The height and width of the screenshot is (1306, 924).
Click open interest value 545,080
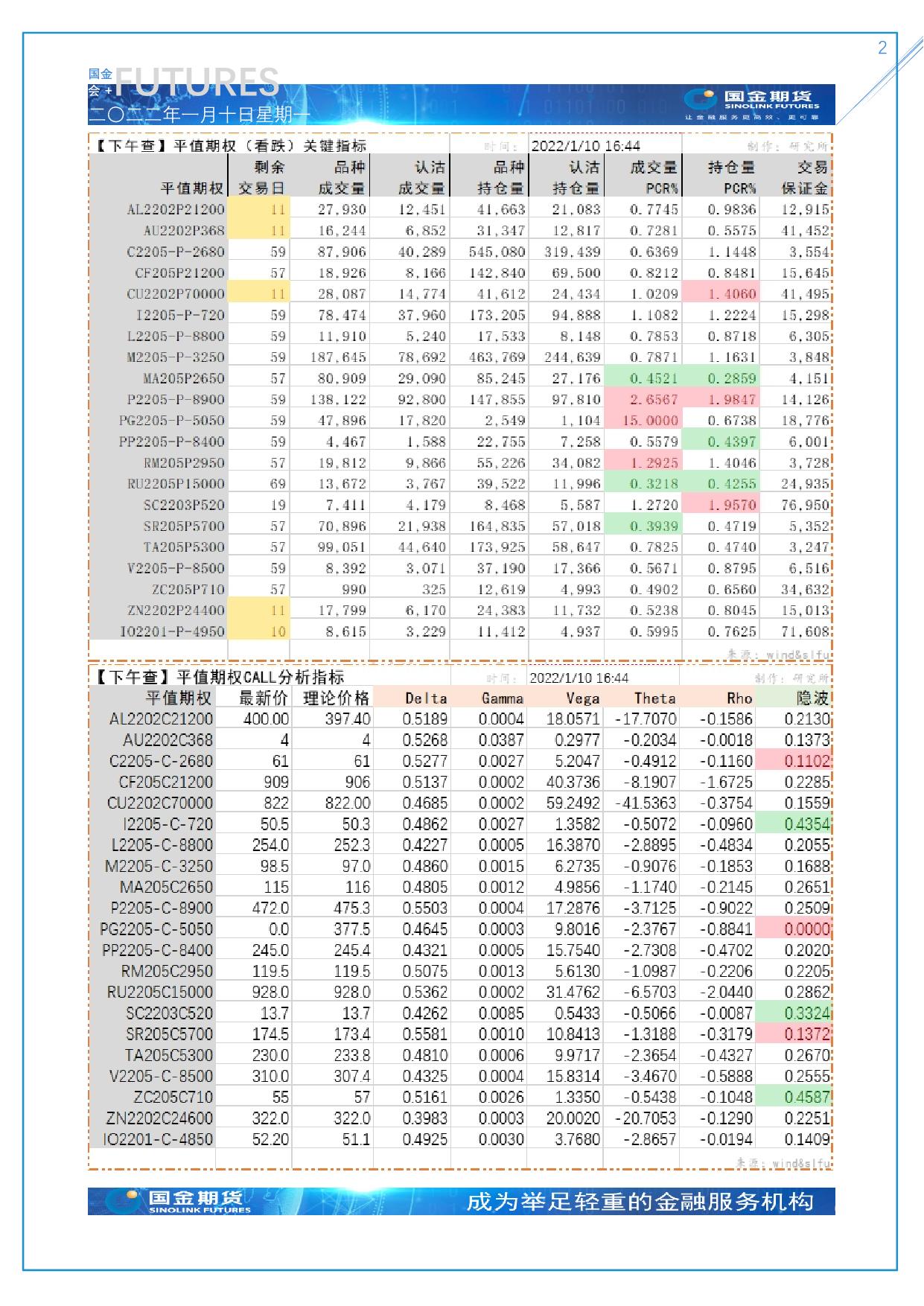coord(497,252)
